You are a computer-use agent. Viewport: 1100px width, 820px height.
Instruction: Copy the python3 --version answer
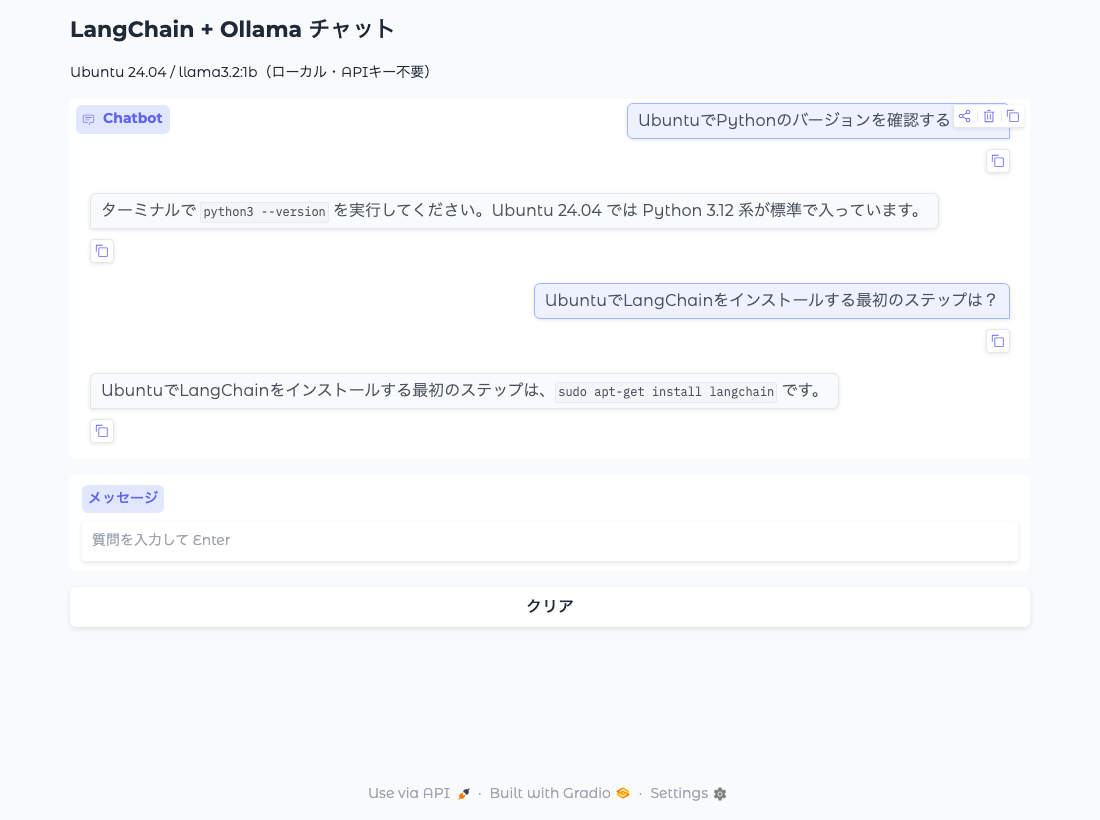[x=102, y=251]
